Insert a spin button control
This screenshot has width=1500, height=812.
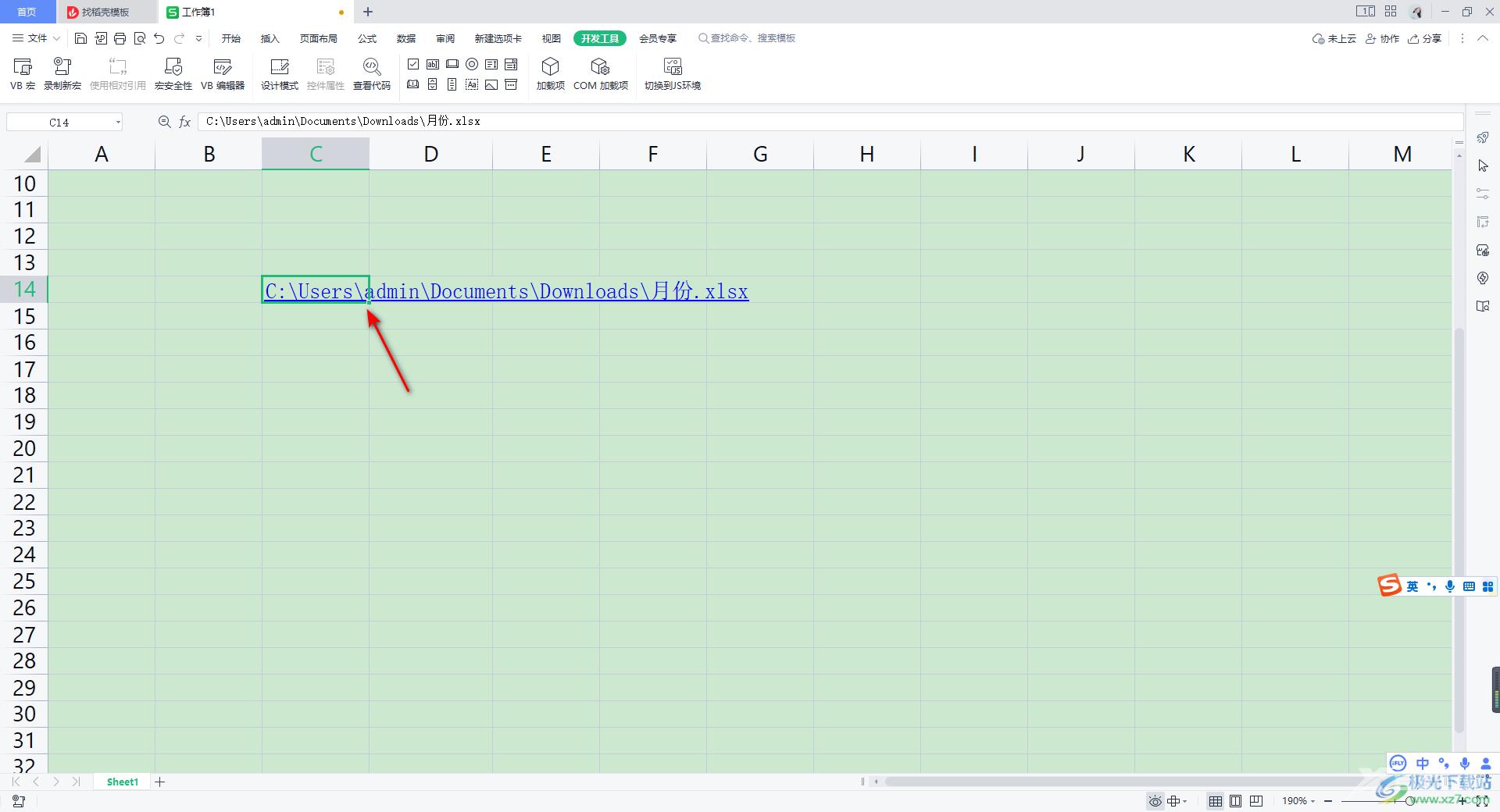(x=433, y=84)
